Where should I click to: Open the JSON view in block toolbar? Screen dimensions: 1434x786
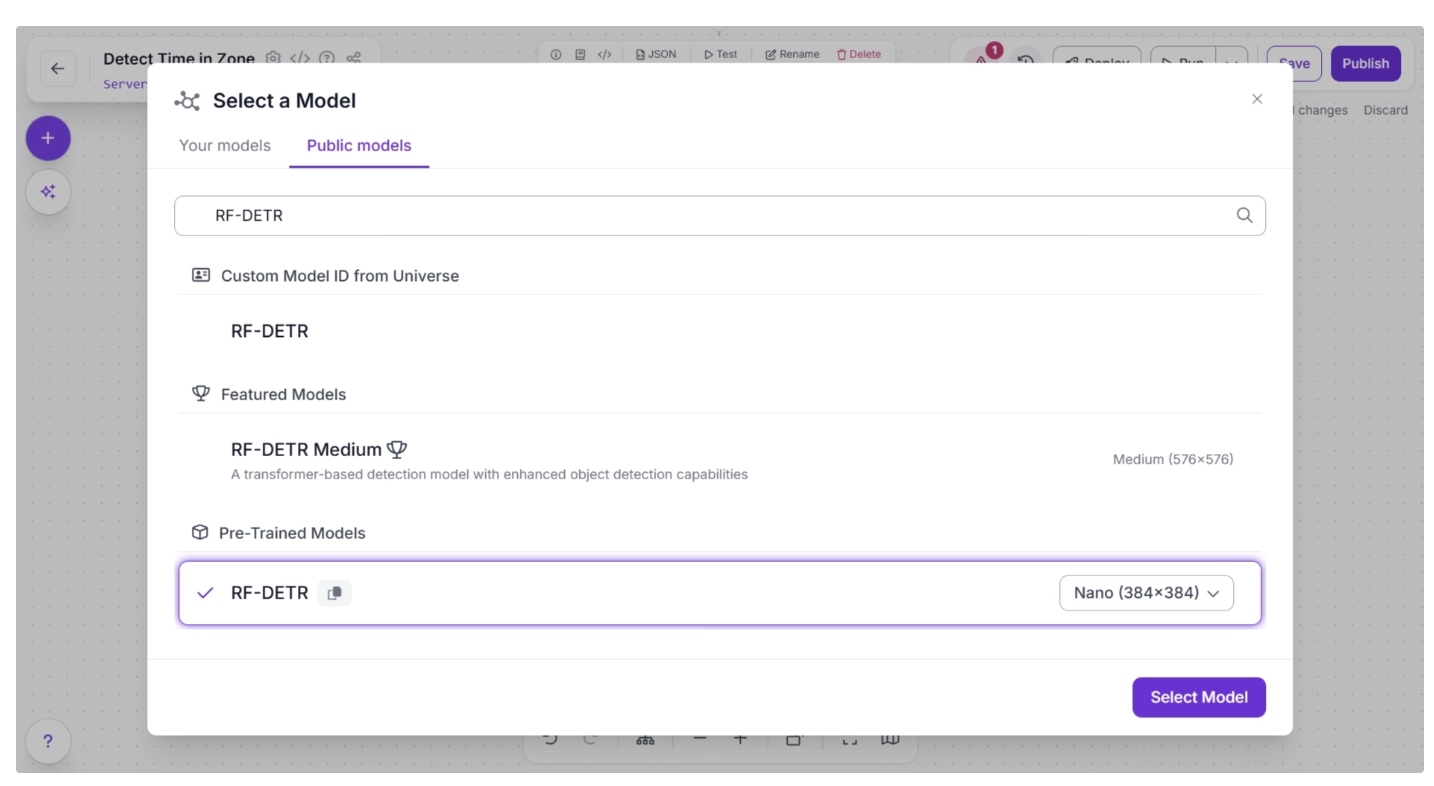[656, 55]
